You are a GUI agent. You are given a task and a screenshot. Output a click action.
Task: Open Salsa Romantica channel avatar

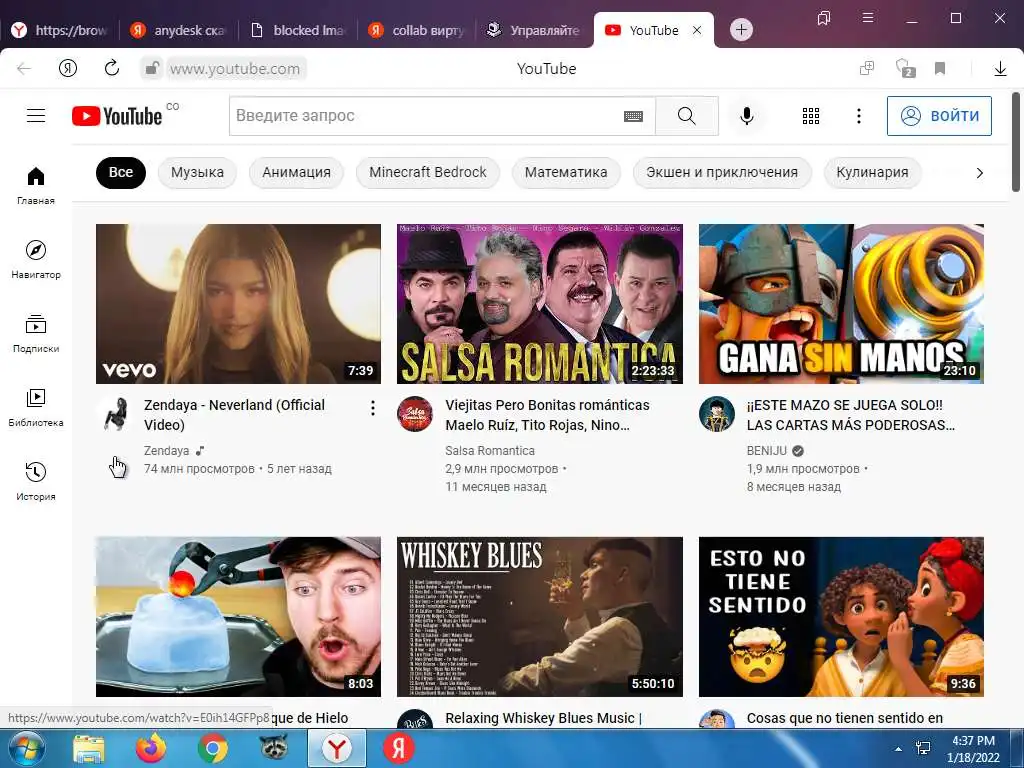(x=415, y=414)
